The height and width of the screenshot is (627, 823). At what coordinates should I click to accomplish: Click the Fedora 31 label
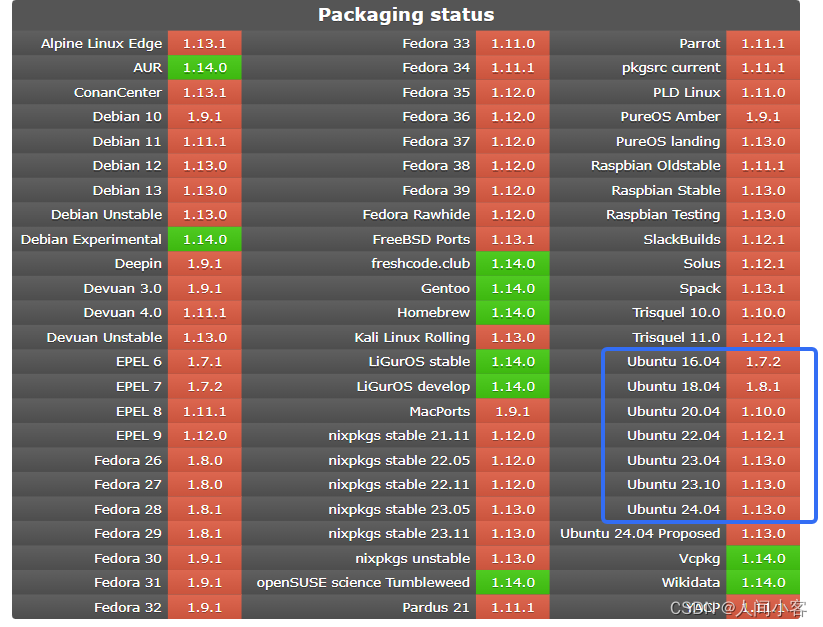128,582
